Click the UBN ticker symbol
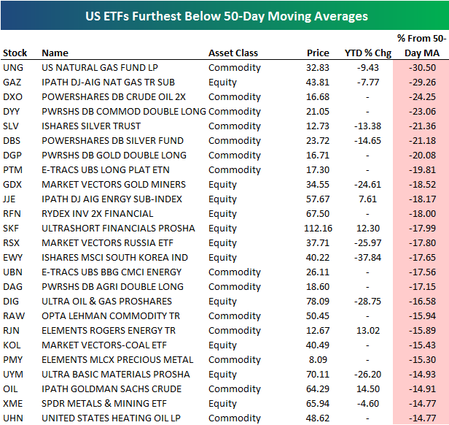449x425 pixels. pos(13,272)
